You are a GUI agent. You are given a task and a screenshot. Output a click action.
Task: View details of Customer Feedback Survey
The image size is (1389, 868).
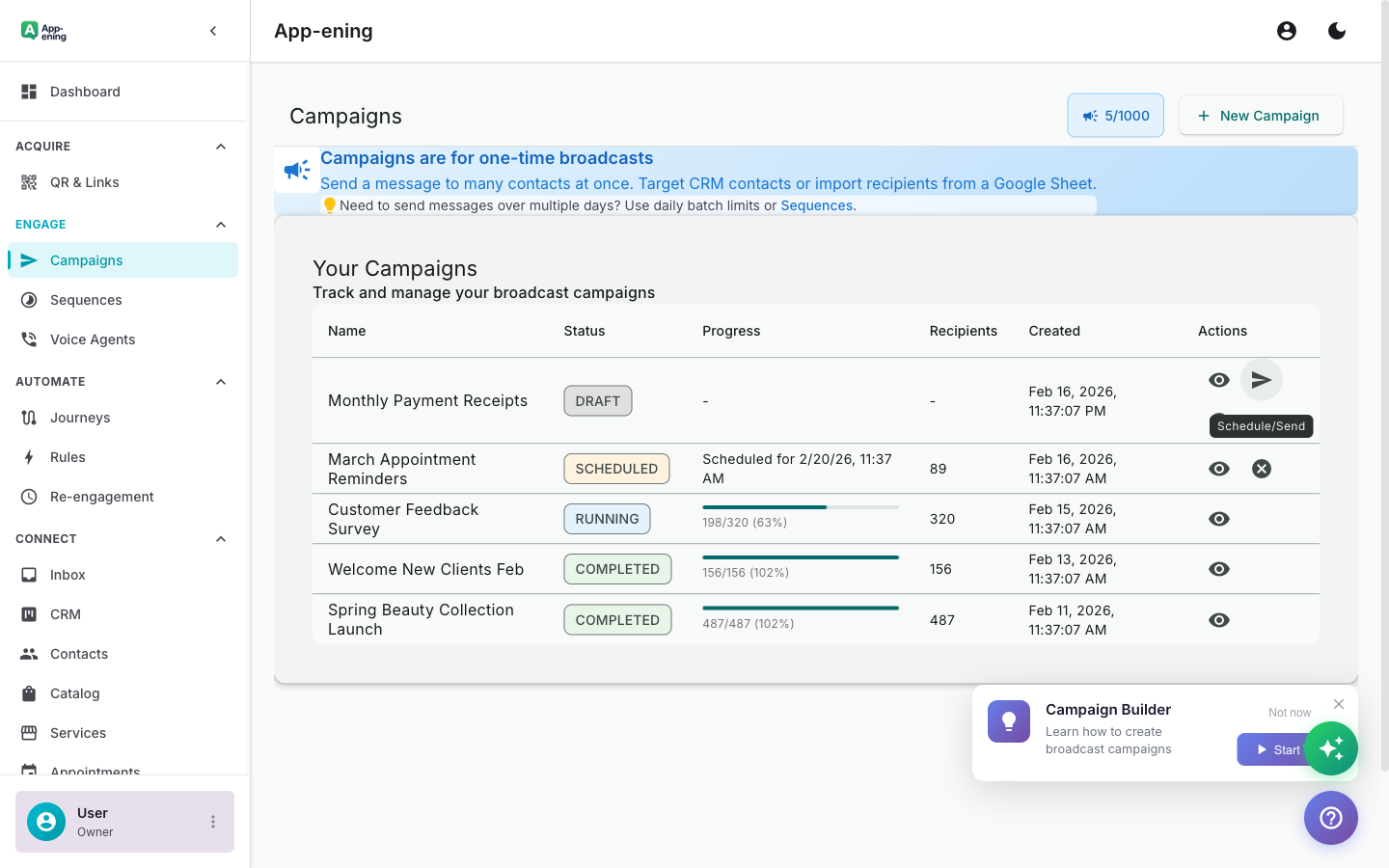pos(1218,518)
